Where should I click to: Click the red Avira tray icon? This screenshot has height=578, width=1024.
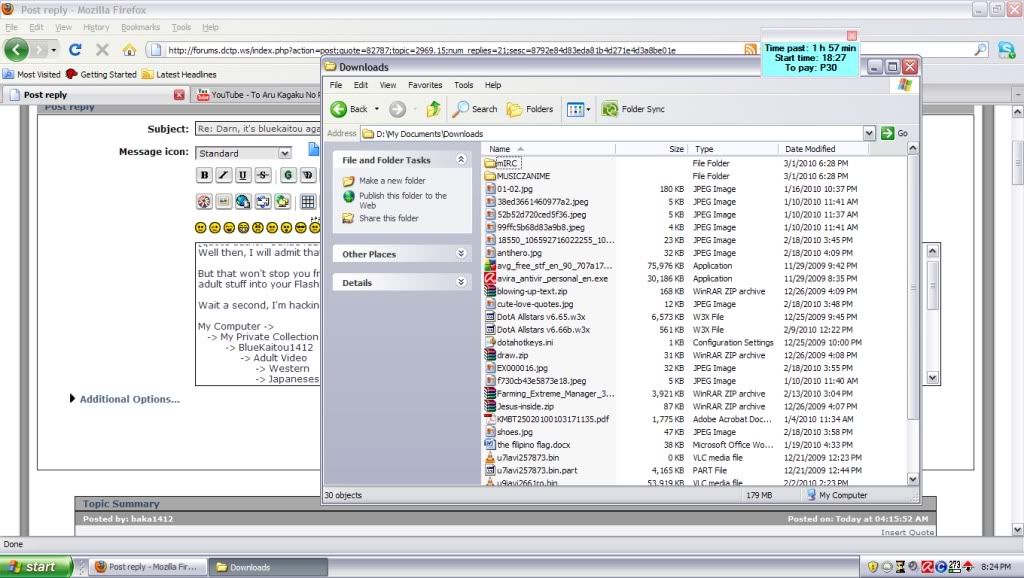(x=927, y=567)
